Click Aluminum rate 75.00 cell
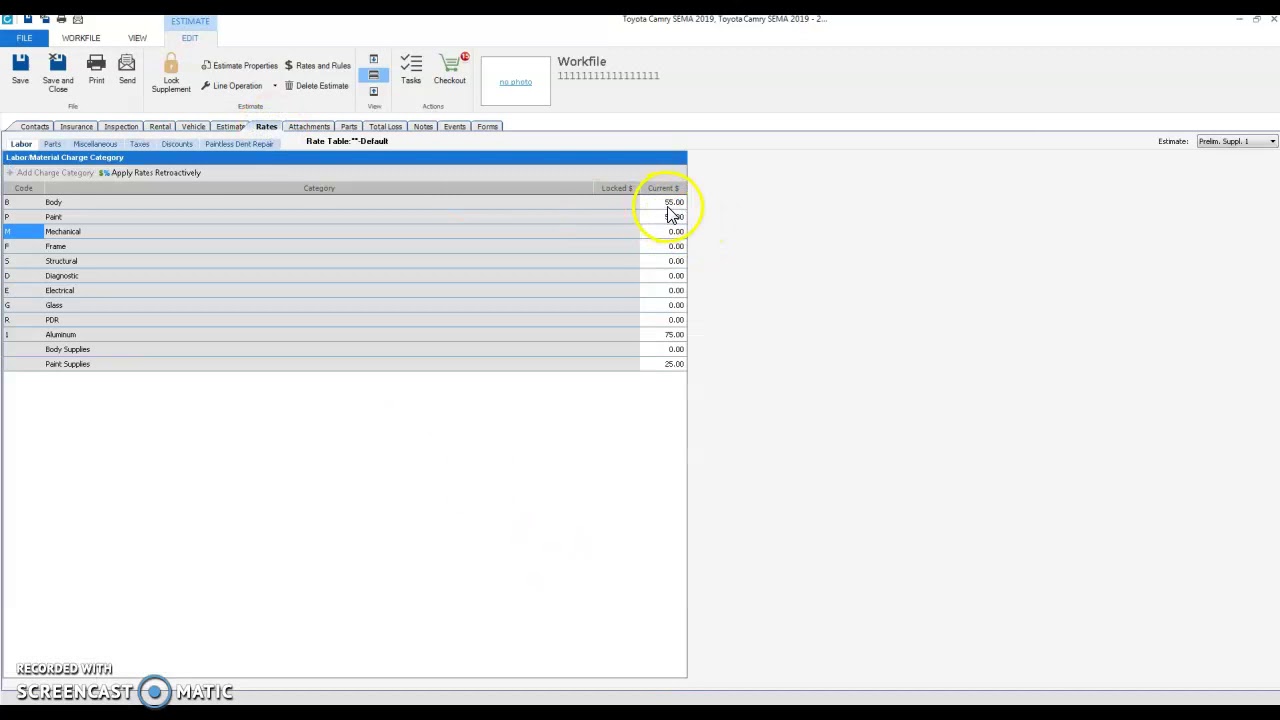Image resolution: width=1280 pixels, height=720 pixels. click(x=663, y=335)
